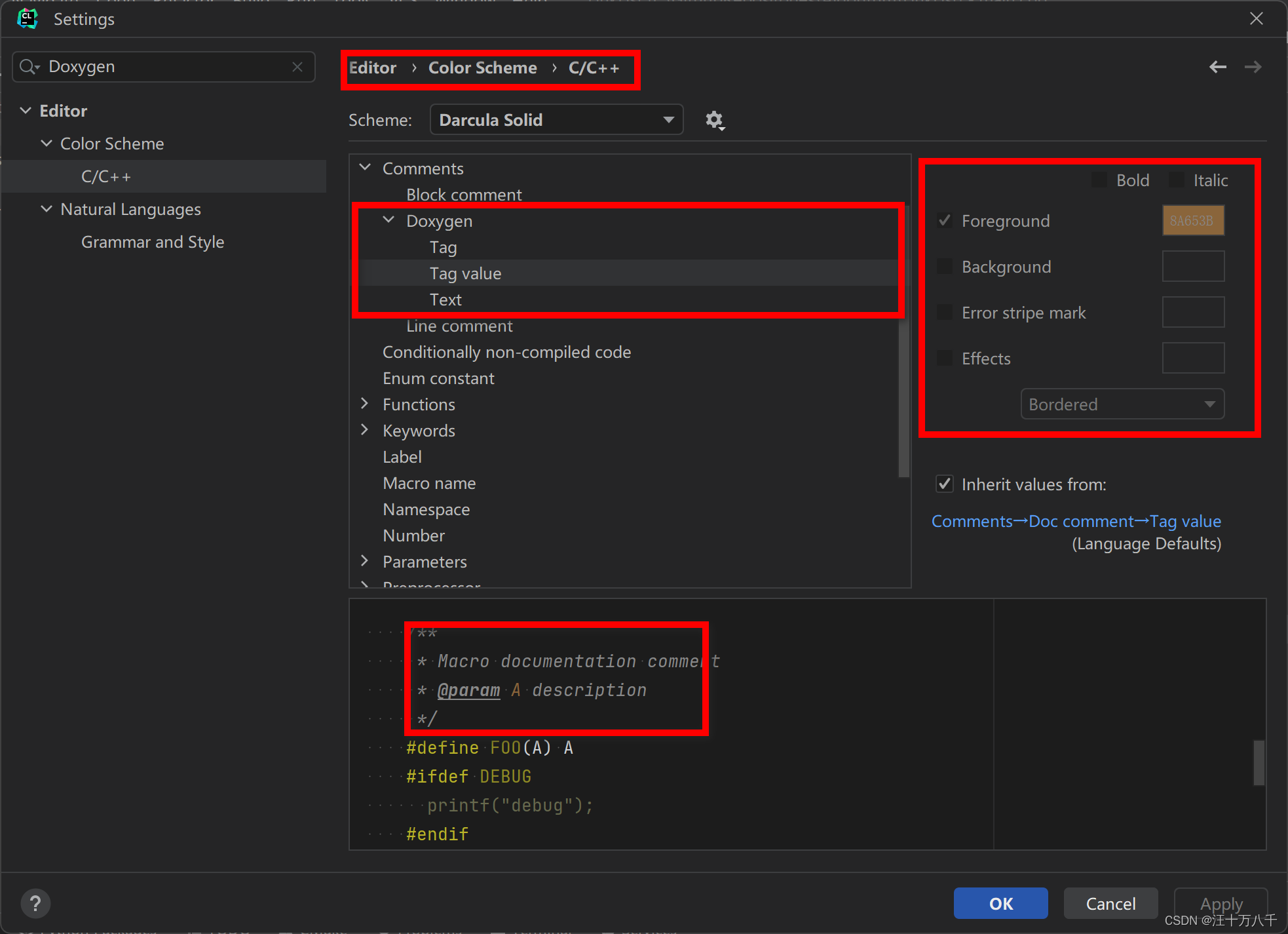Expand the Functions tree node

click(x=365, y=404)
